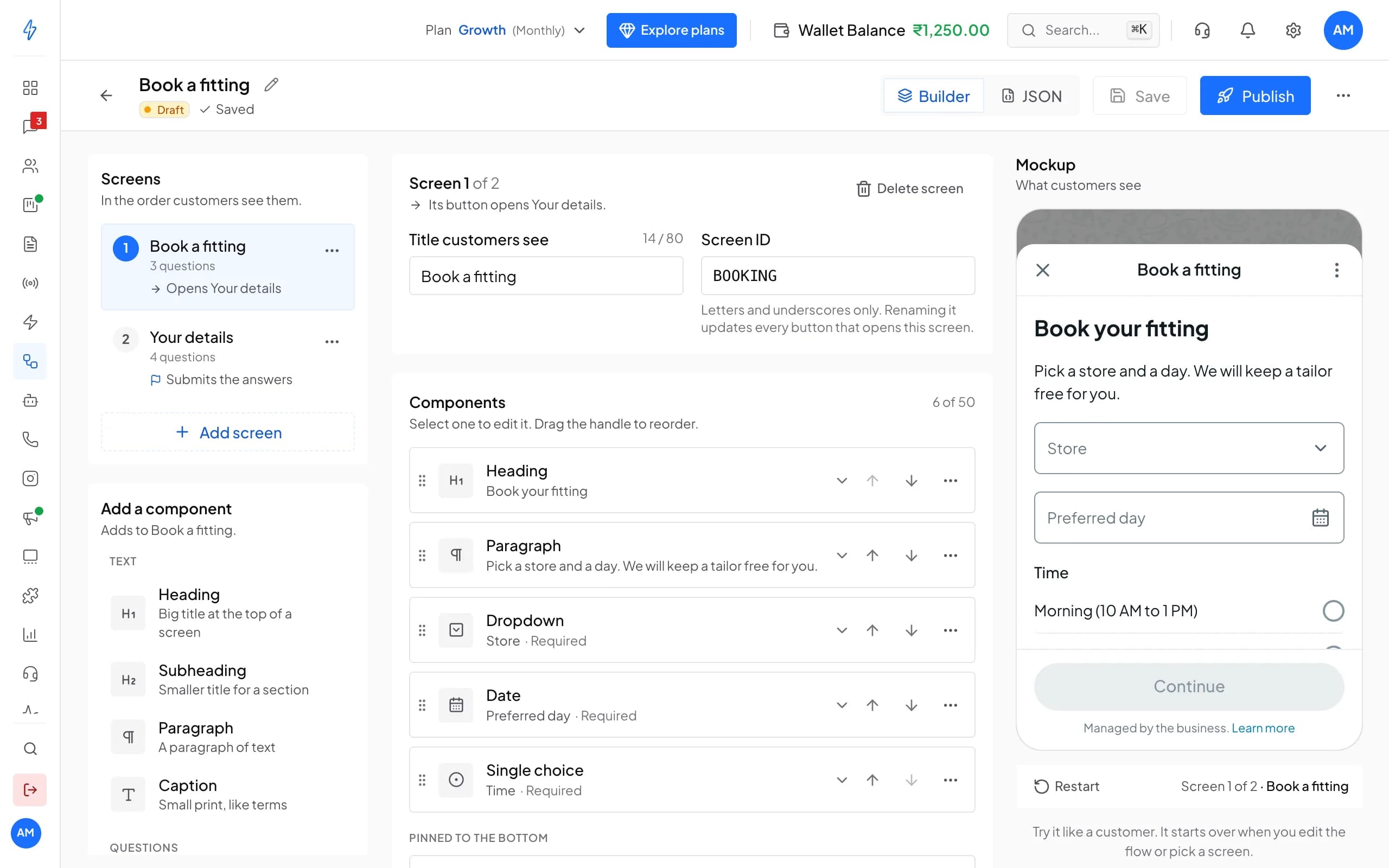Expand the Heading component row chevron
This screenshot has height=868, width=1389.
(842, 481)
